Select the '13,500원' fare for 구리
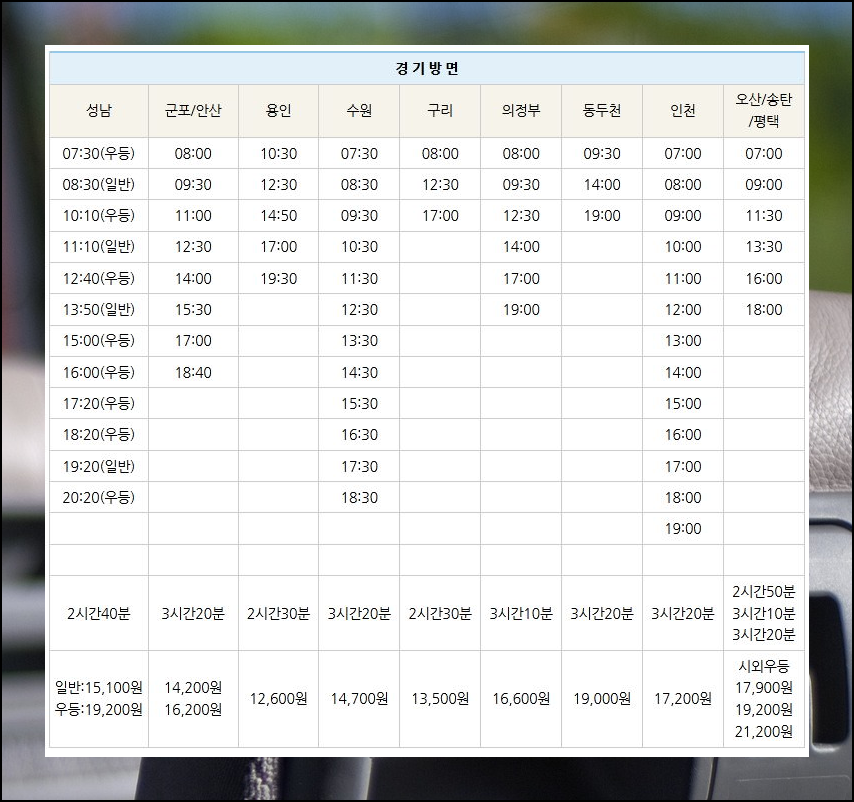This screenshot has width=854, height=802. [x=440, y=698]
